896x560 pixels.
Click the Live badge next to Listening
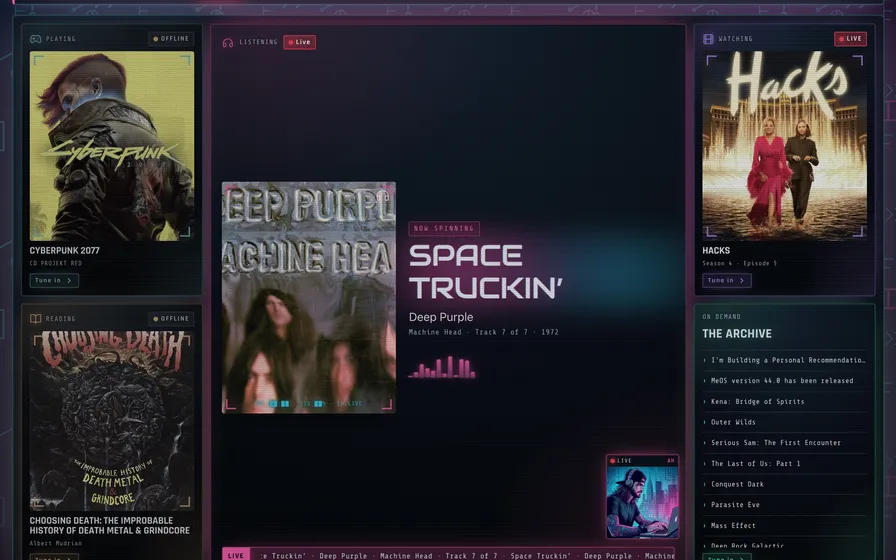[x=299, y=42]
